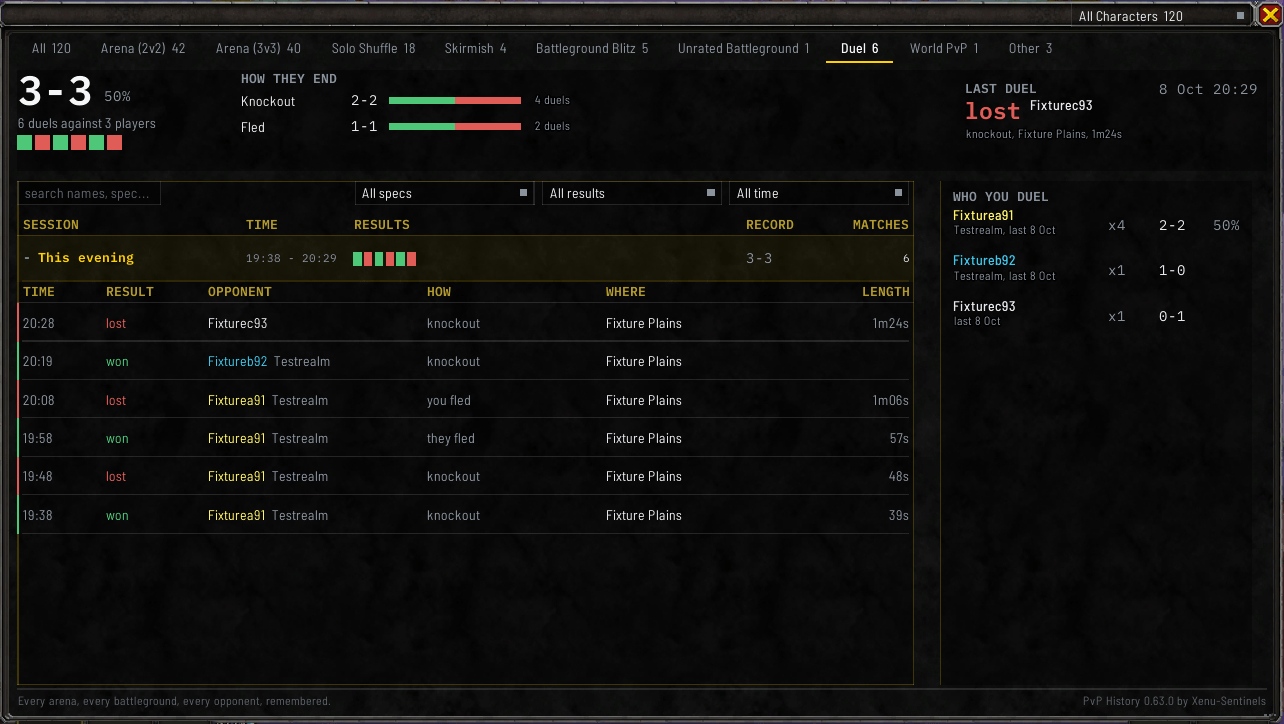This screenshot has height=724, width=1284.
Task: Select the Battleground Blitz tab
Action: click(592, 48)
